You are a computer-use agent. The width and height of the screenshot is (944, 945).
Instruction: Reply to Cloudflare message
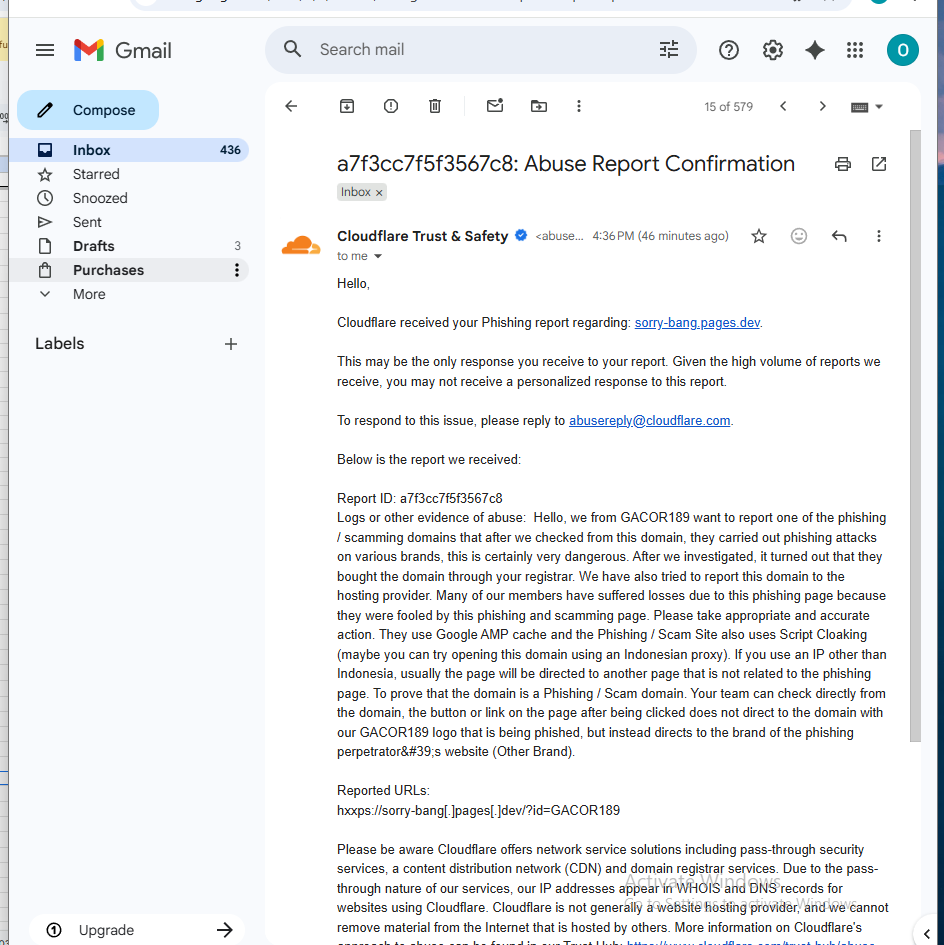click(839, 236)
